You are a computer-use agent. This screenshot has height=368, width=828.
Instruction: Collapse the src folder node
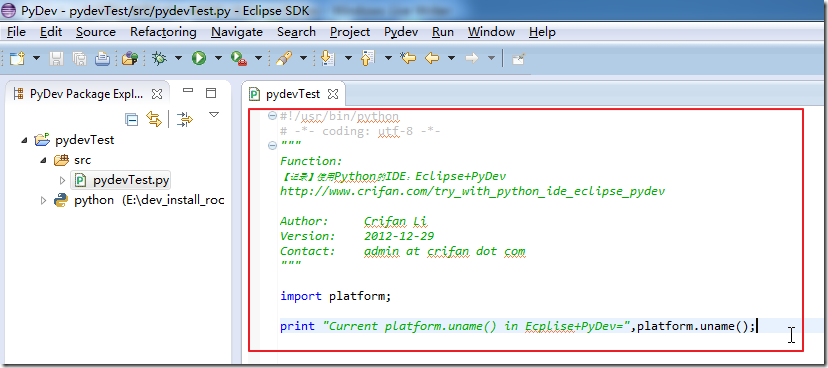pyautogui.click(x=44, y=161)
